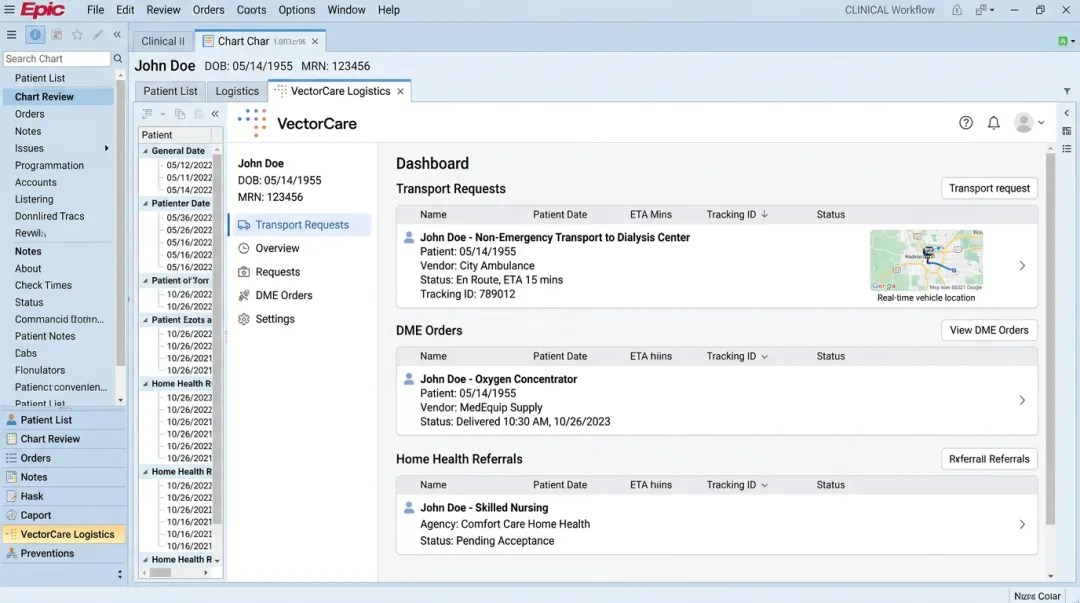
Task: Open the window layout dropdown in title bar
Action: tap(984, 10)
